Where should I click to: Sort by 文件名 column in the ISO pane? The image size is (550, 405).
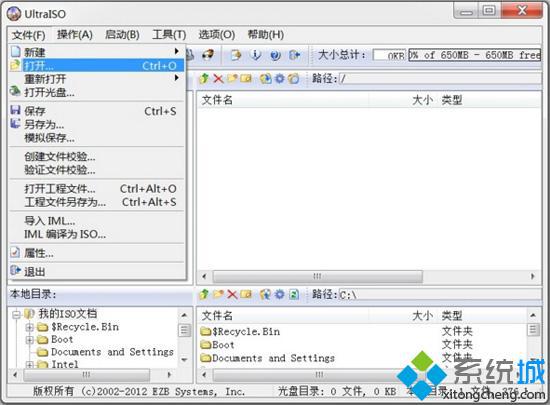pos(283,100)
